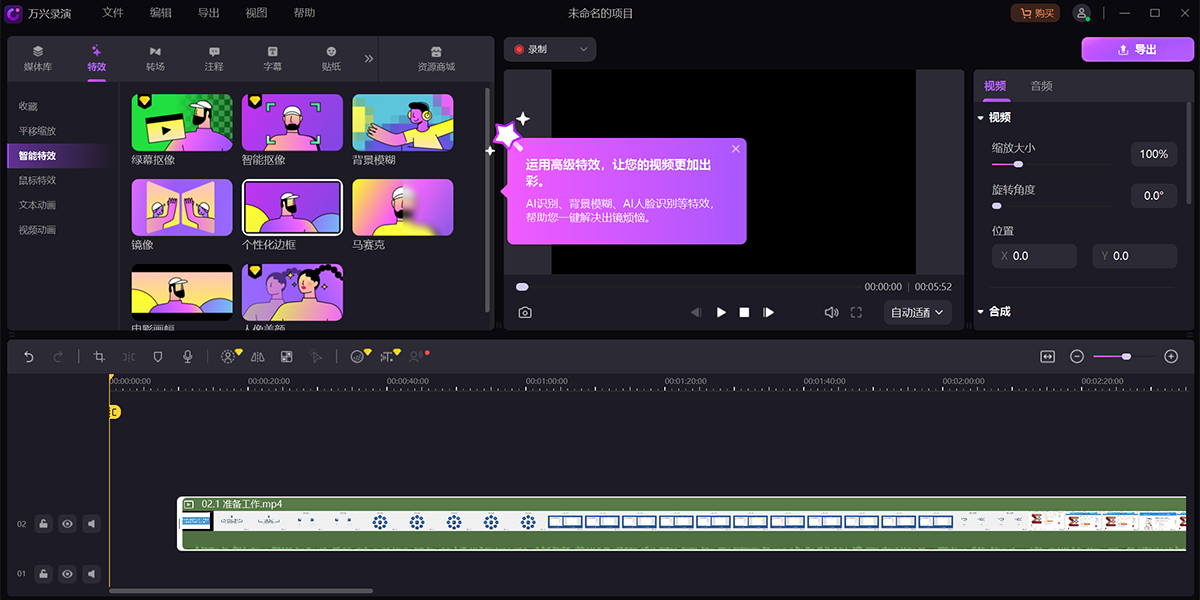Image resolution: width=1200 pixels, height=600 pixels.
Task: Select the crop tool in the timeline toolbar
Action: pyautogui.click(x=100, y=356)
